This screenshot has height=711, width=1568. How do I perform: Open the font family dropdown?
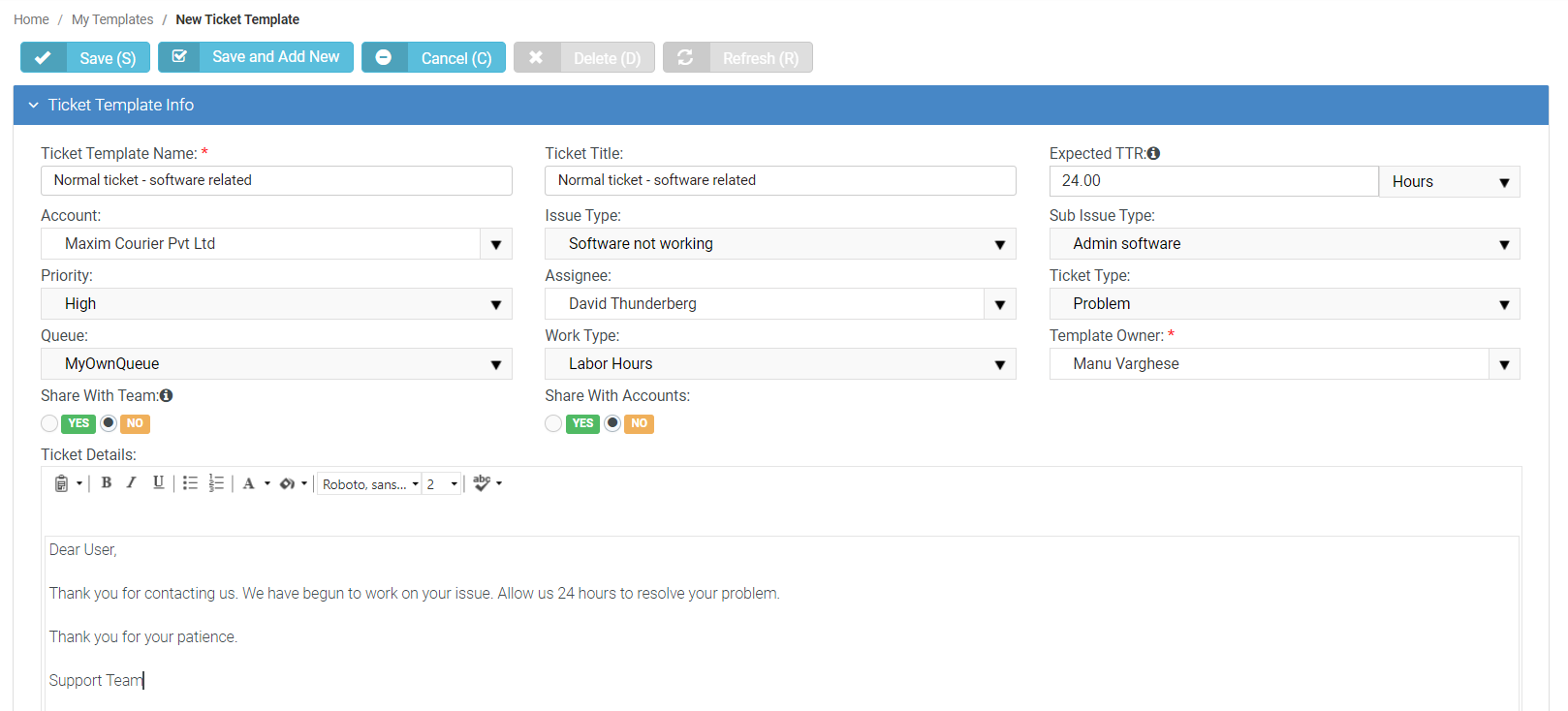point(370,484)
